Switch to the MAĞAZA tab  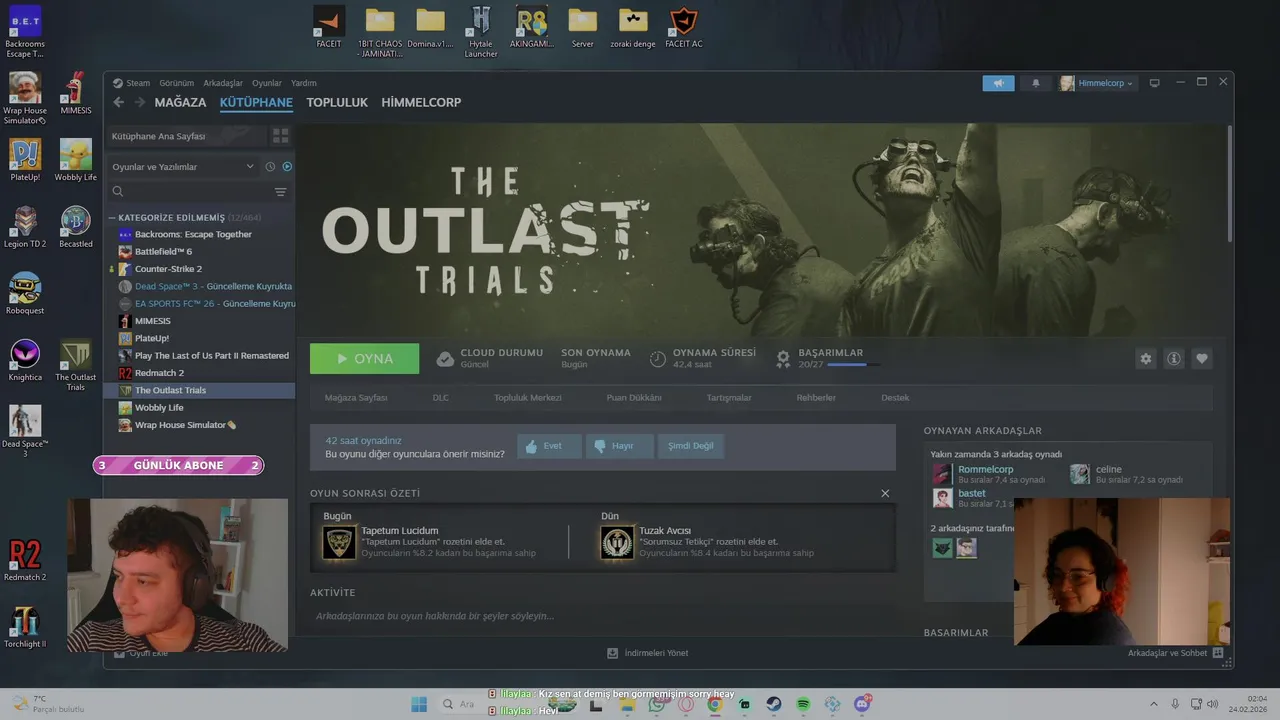pos(180,102)
